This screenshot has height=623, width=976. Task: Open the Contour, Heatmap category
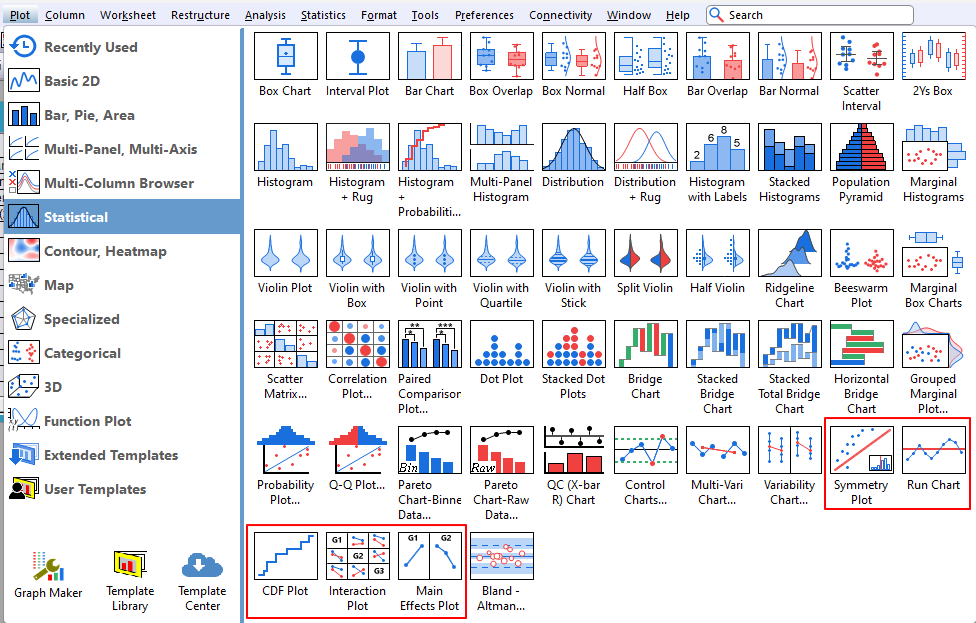tap(104, 251)
